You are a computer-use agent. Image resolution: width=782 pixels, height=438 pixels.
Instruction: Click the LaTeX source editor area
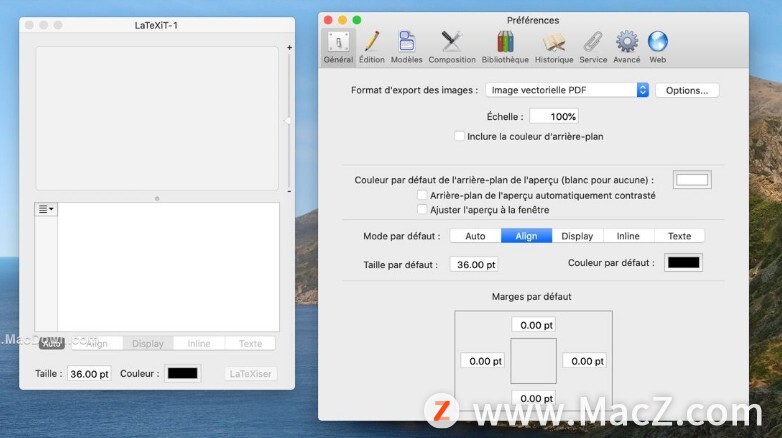[168, 267]
